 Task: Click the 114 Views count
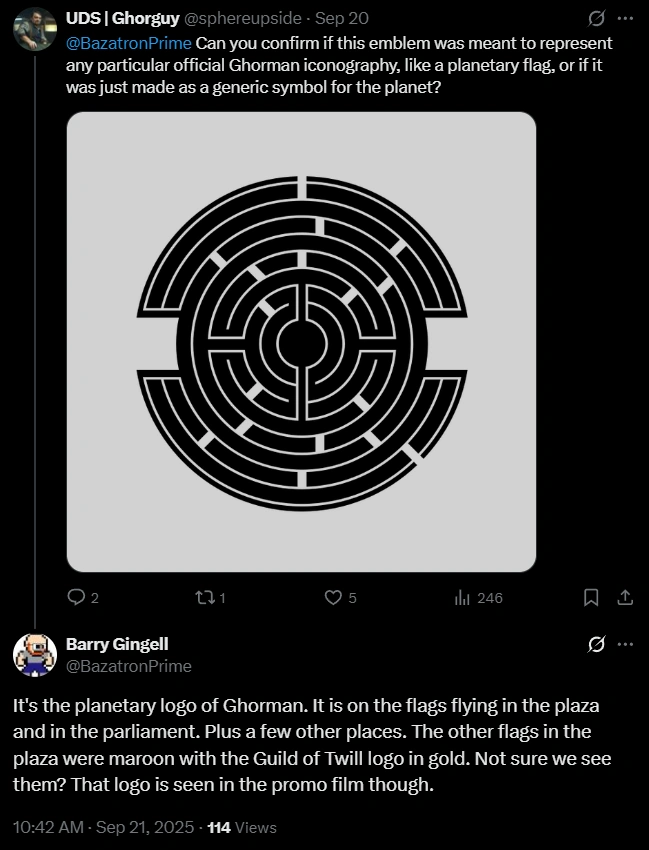pos(241,827)
